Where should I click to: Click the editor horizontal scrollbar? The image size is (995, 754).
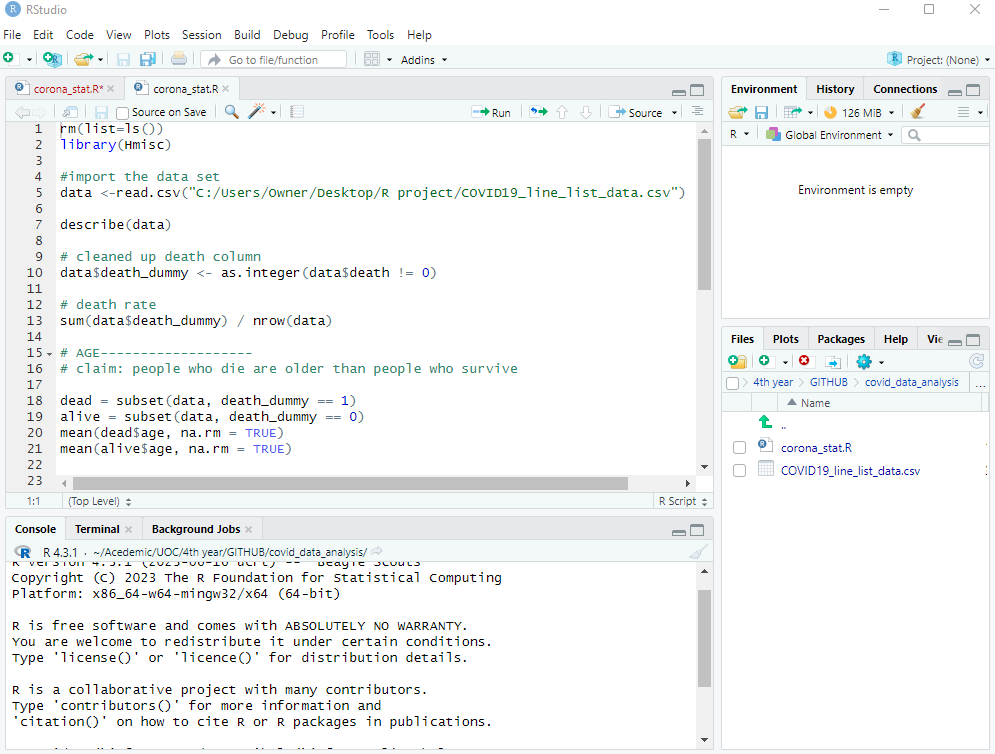point(350,484)
